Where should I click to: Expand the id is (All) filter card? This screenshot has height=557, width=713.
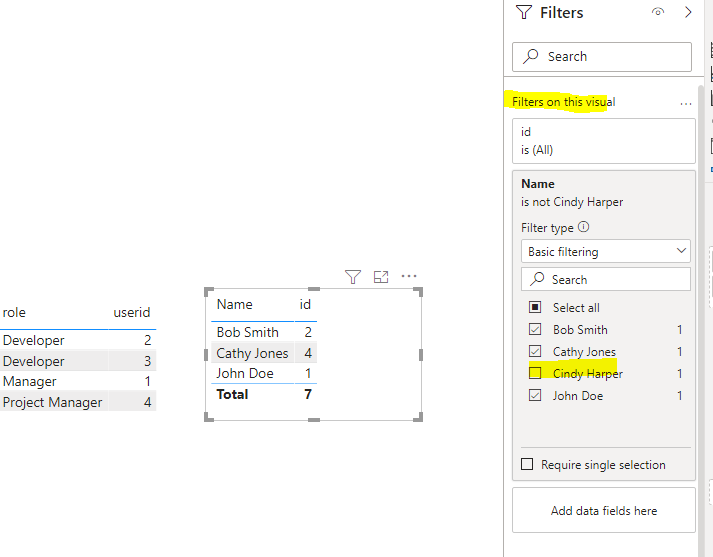(603, 141)
